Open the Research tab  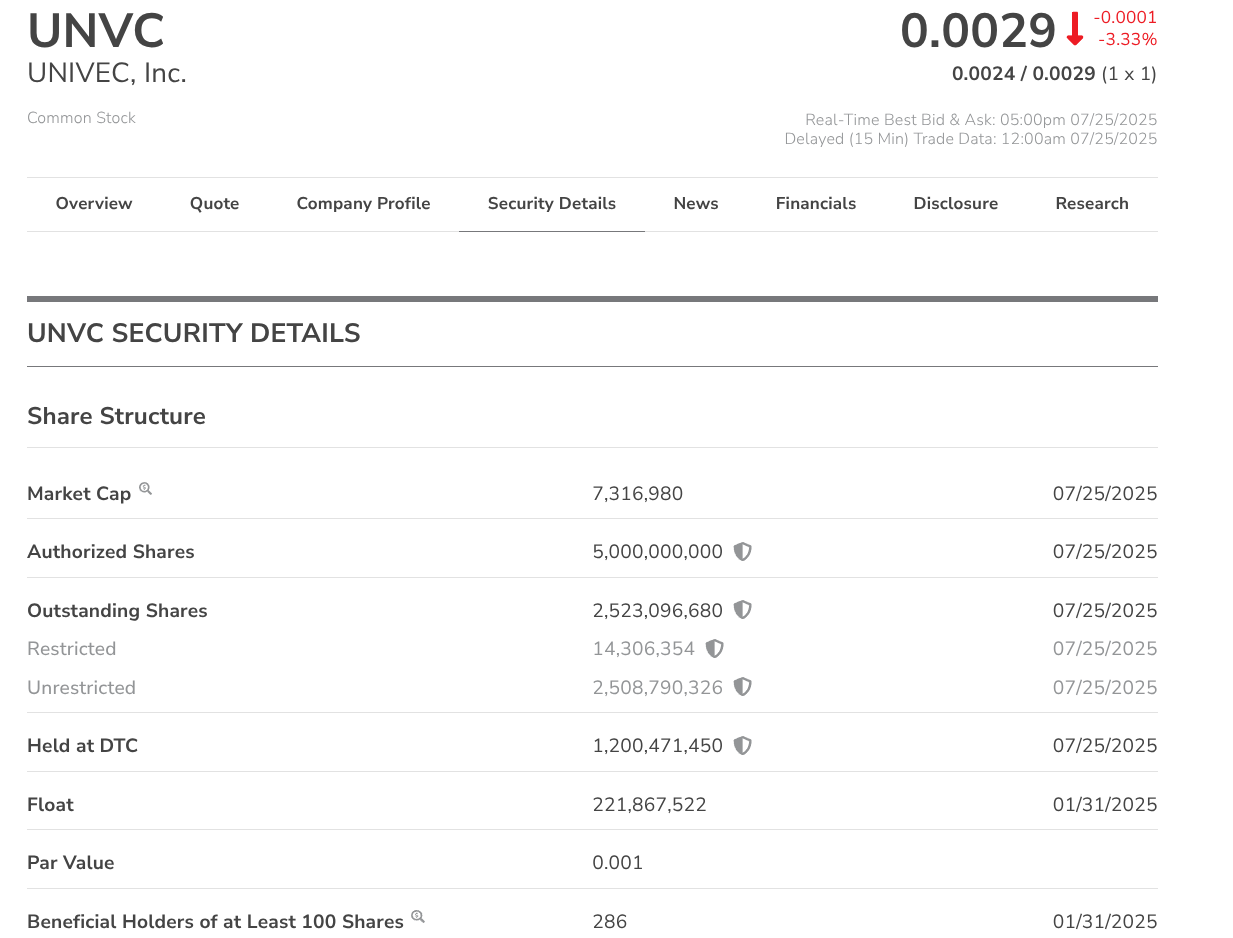point(1092,204)
